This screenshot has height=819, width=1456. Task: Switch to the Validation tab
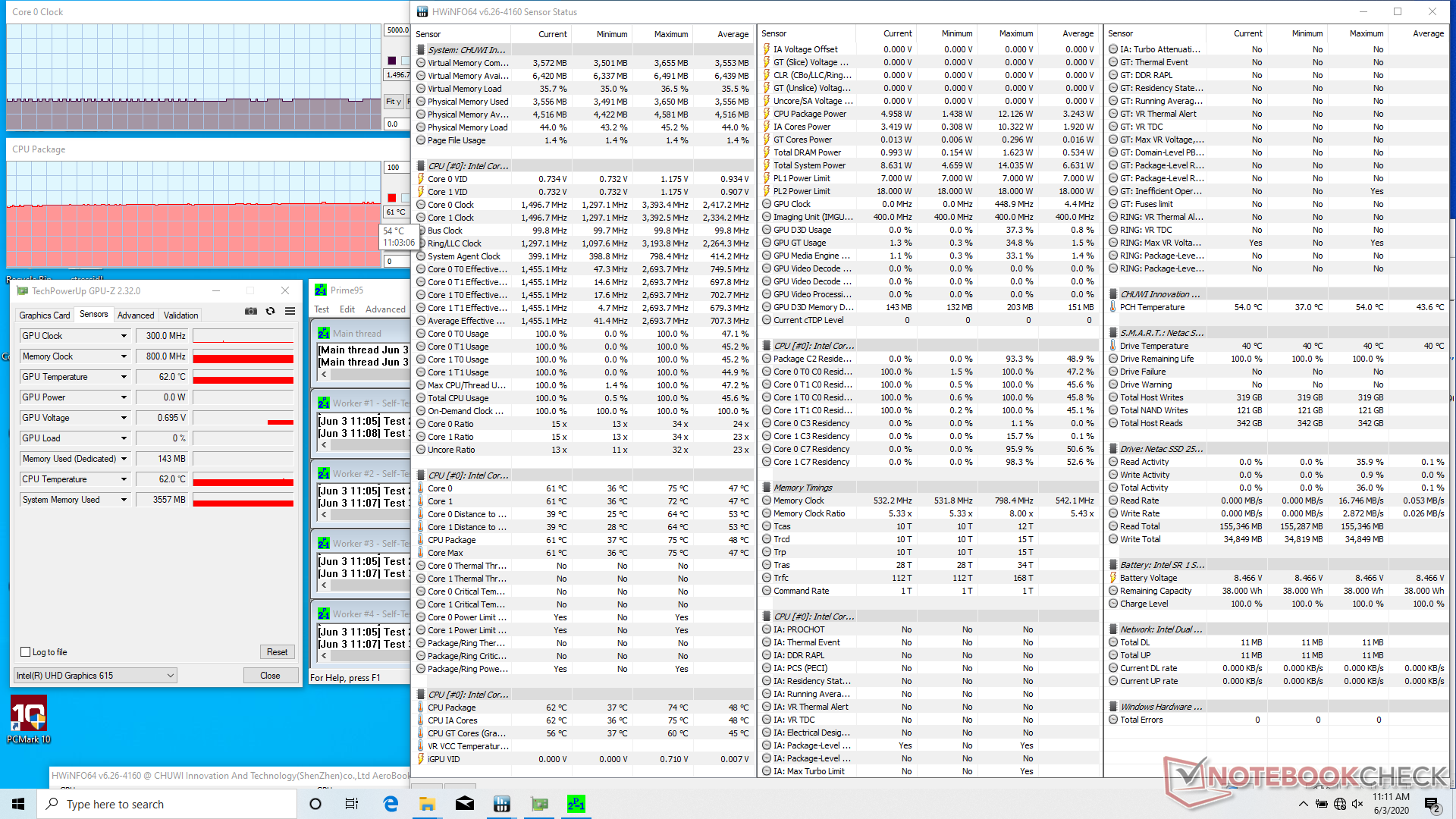[180, 315]
